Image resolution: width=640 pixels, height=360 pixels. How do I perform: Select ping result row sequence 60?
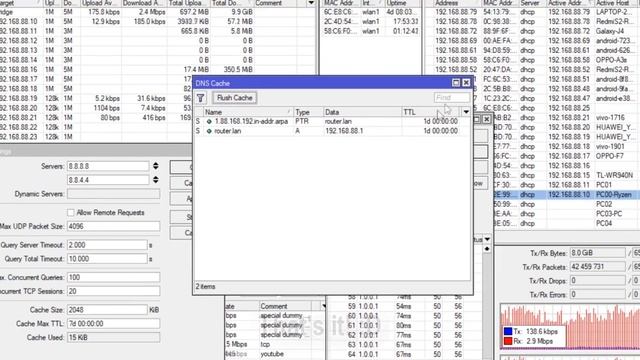coord(405,316)
